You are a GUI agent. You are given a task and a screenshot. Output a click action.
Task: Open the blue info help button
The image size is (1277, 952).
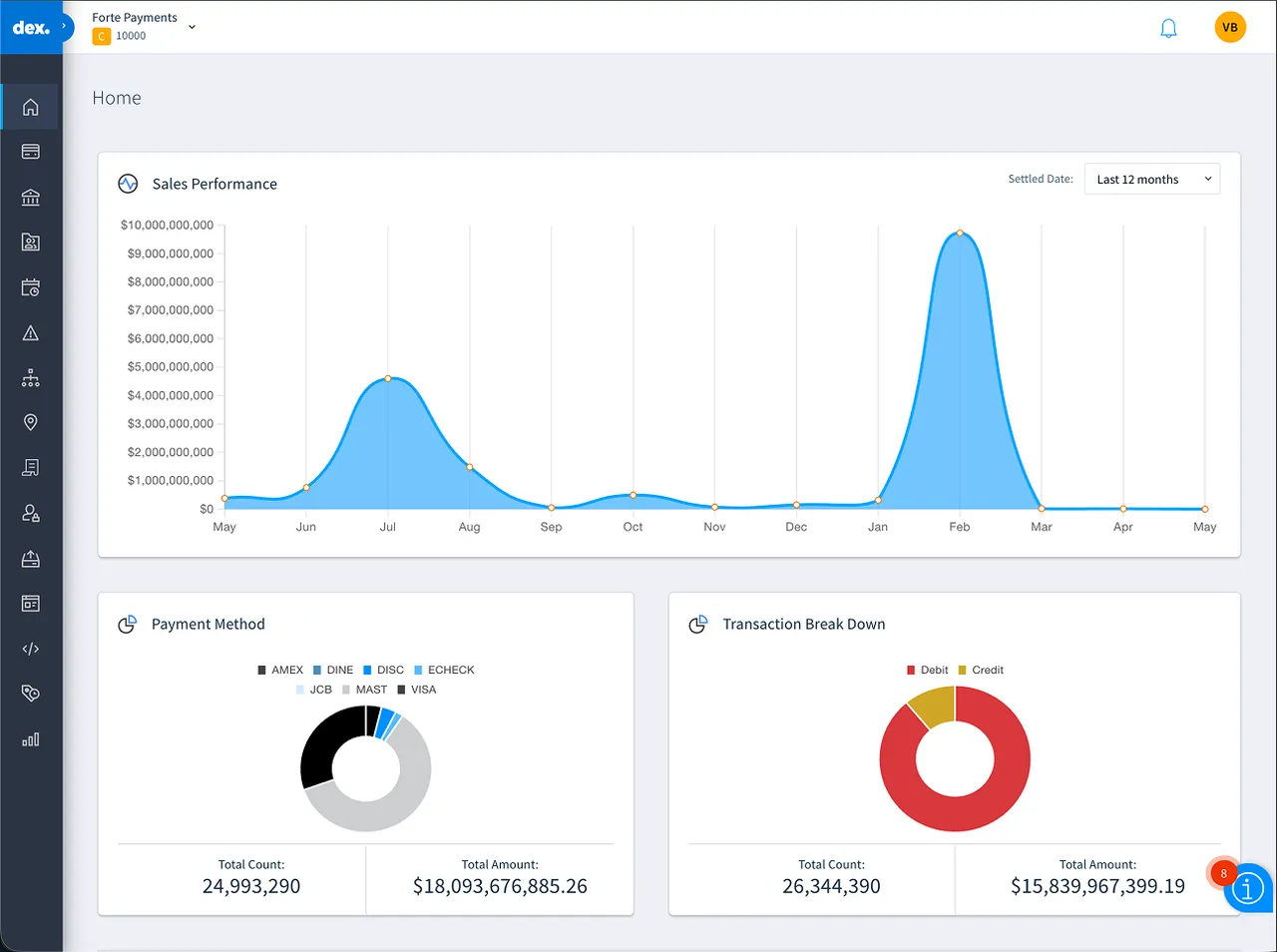coord(1247,888)
